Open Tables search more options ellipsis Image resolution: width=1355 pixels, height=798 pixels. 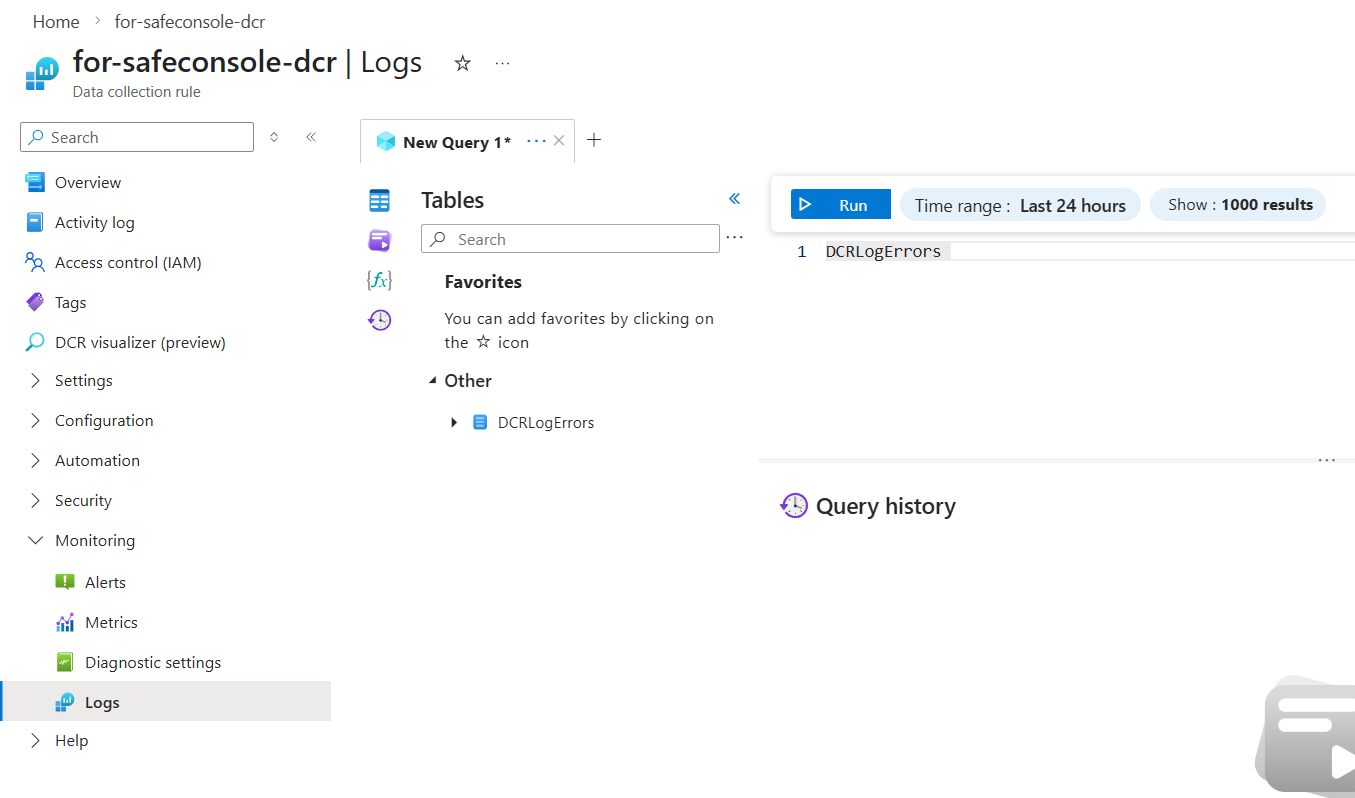tap(734, 238)
